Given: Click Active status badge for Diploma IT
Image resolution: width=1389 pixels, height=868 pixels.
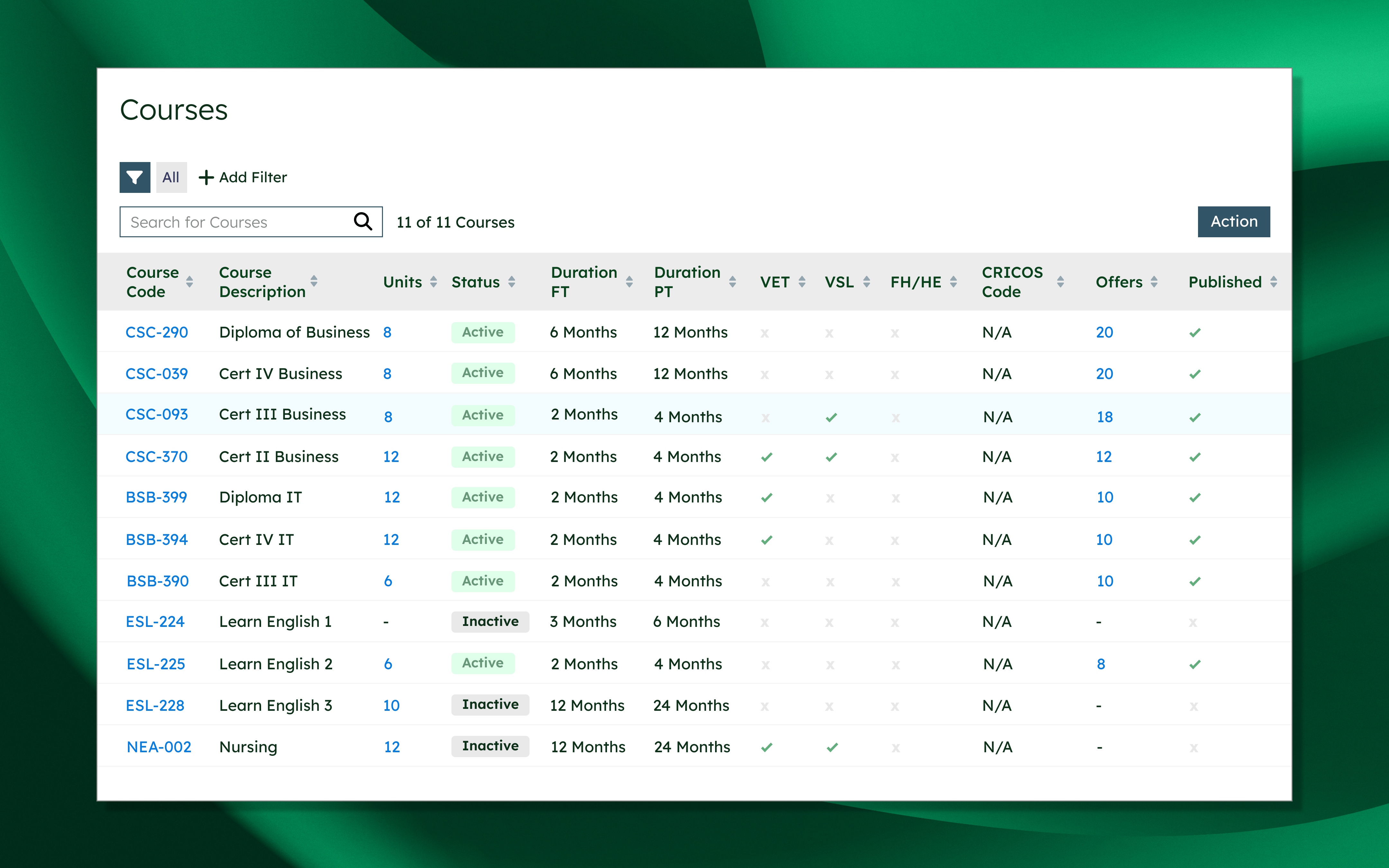Looking at the screenshot, I should (x=483, y=497).
